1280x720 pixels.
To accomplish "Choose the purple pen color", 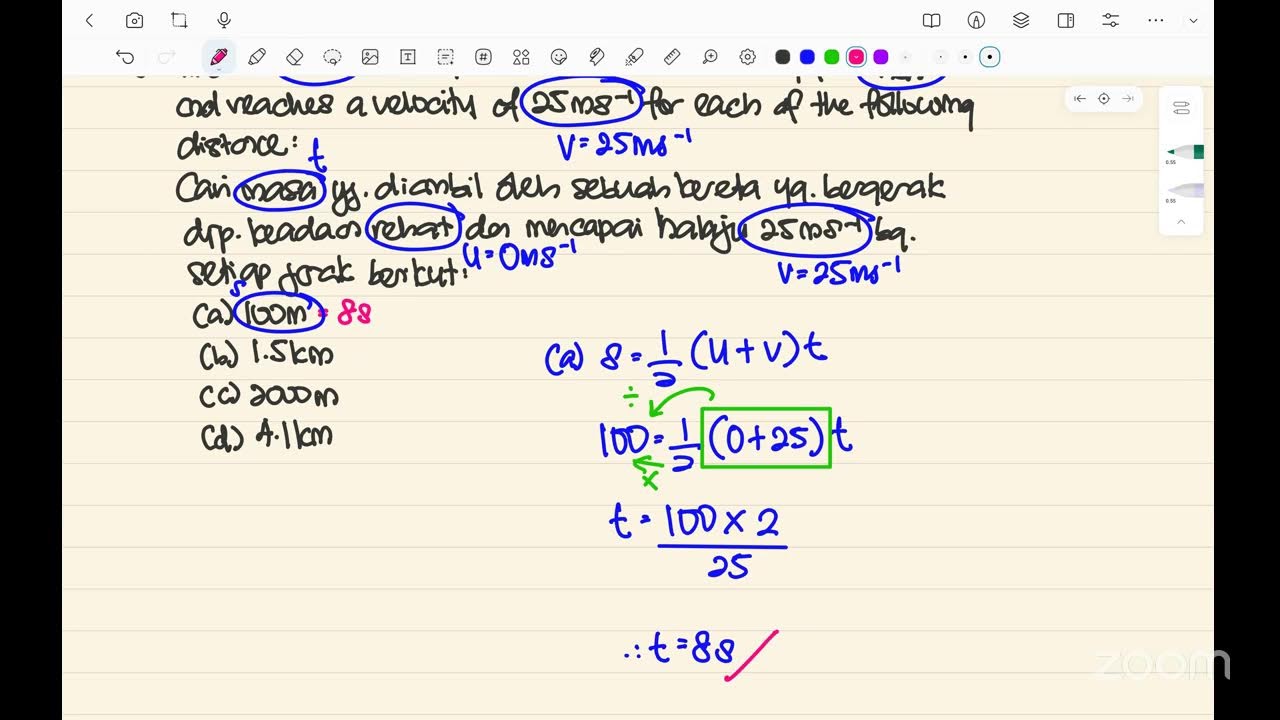I will coord(881,57).
